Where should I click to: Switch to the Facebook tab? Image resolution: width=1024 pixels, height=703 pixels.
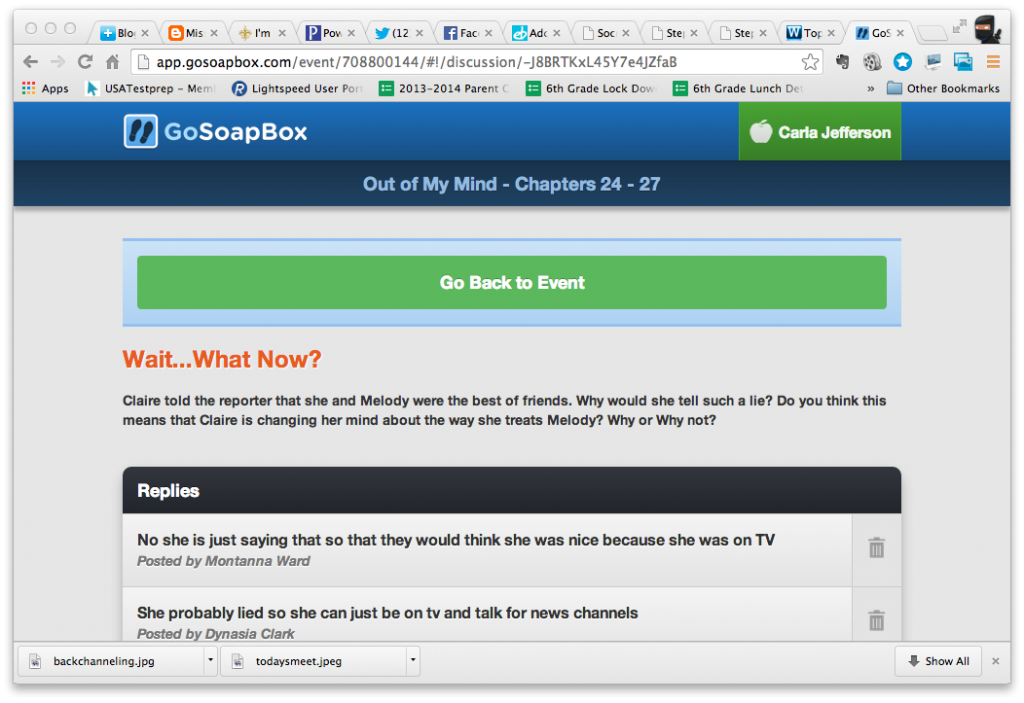(466, 33)
